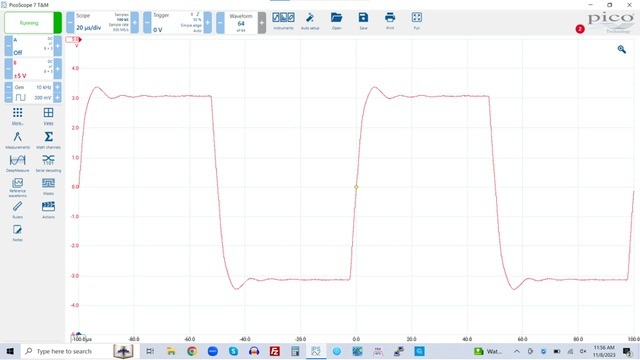Image resolution: width=640 pixels, height=360 pixels.
Task: Open the Rulers tool
Action: [18, 209]
